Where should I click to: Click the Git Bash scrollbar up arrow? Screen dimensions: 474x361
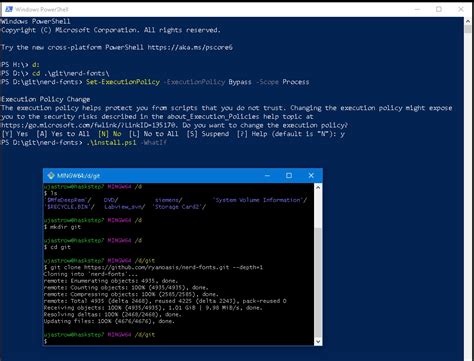point(318,187)
